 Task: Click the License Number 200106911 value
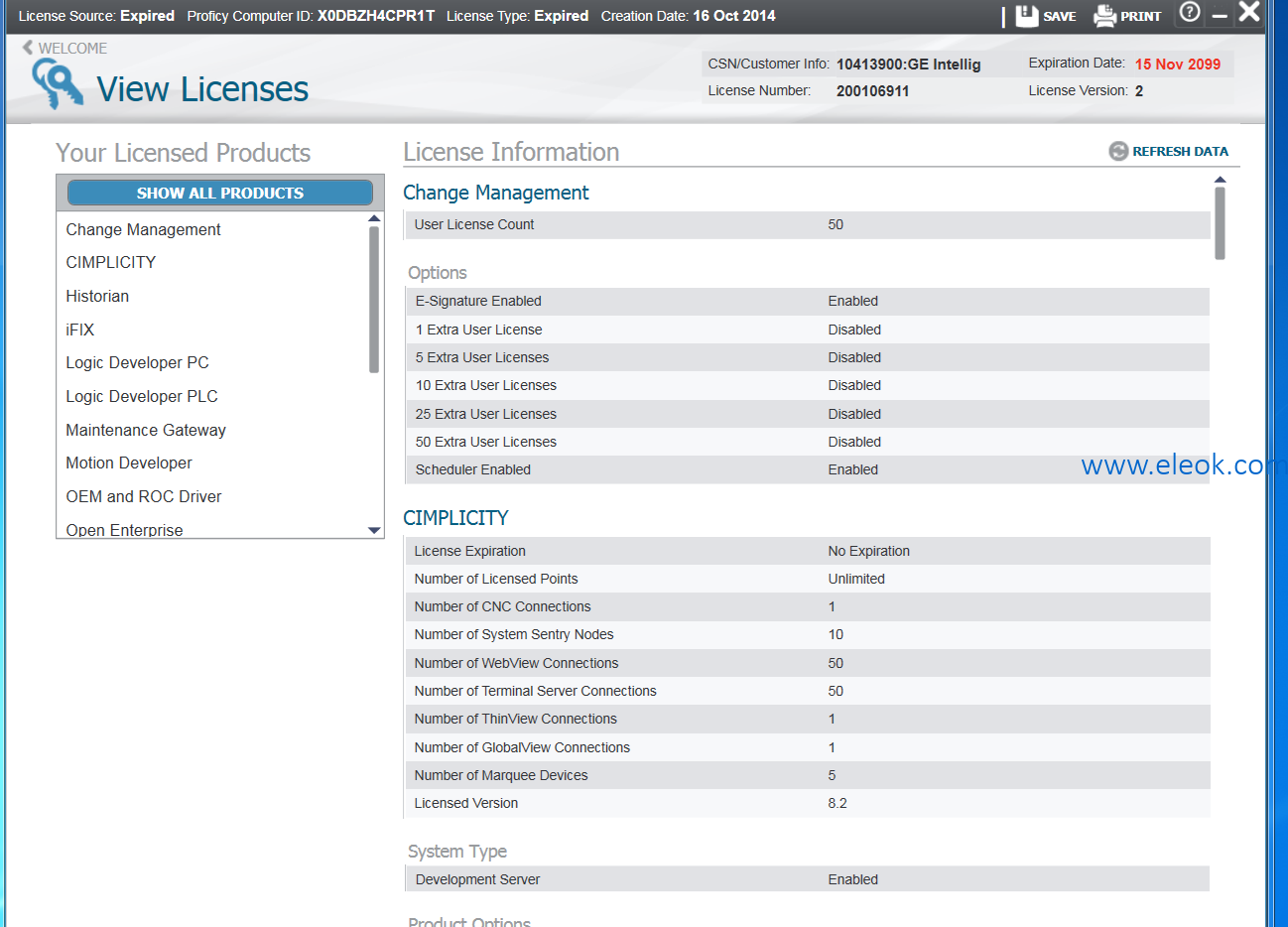click(872, 91)
